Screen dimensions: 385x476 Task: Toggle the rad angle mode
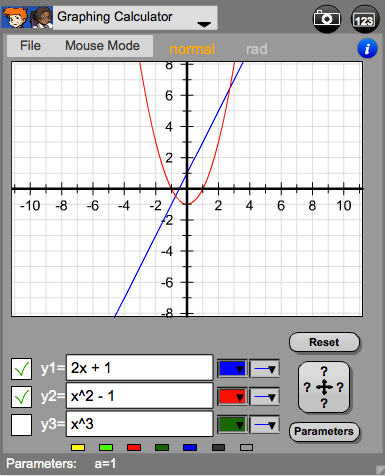coord(257,49)
